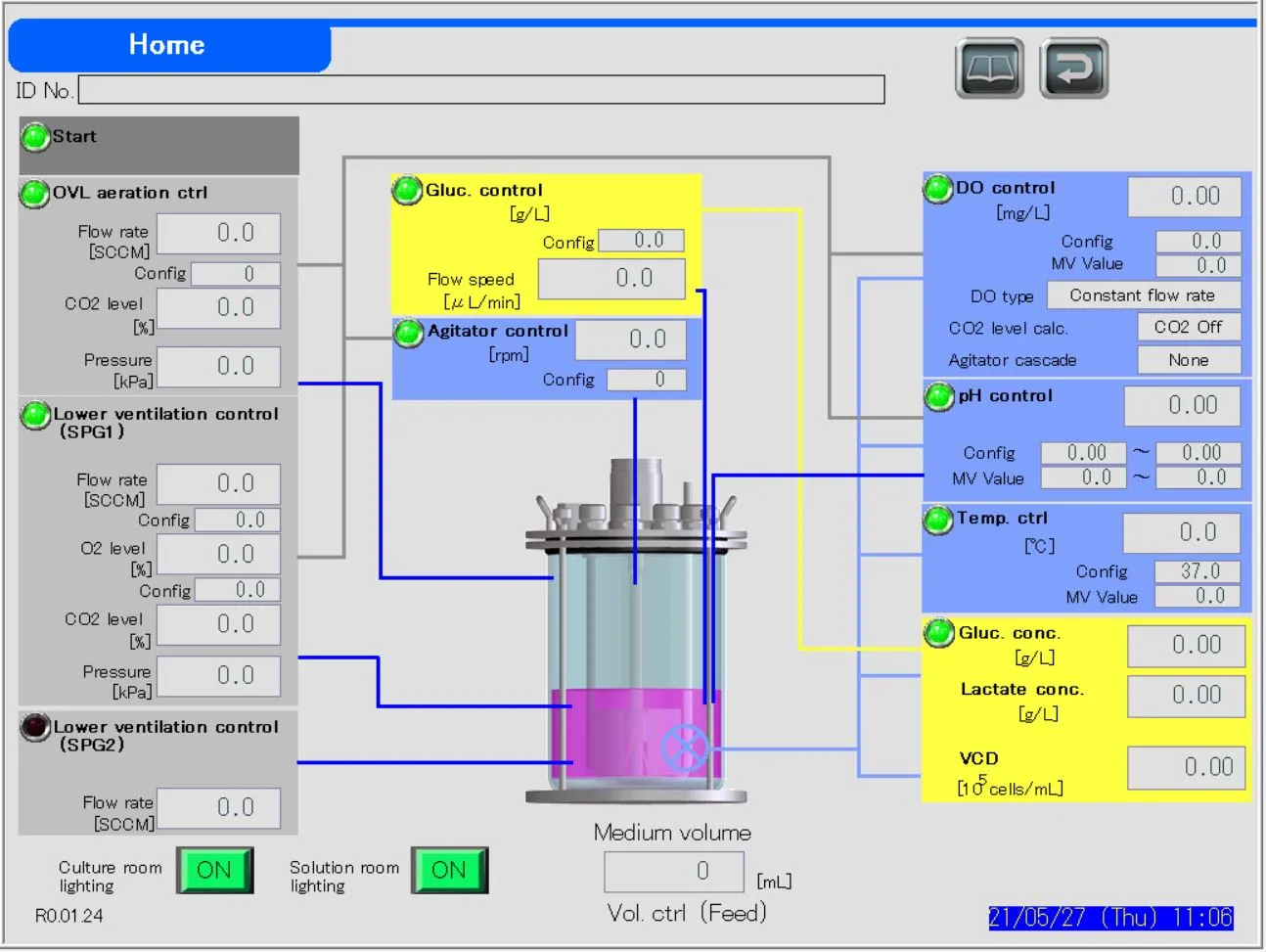Click the SPG1 Flow rate Config field
Image resolution: width=1266 pixels, height=952 pixels.
point(238,520)
